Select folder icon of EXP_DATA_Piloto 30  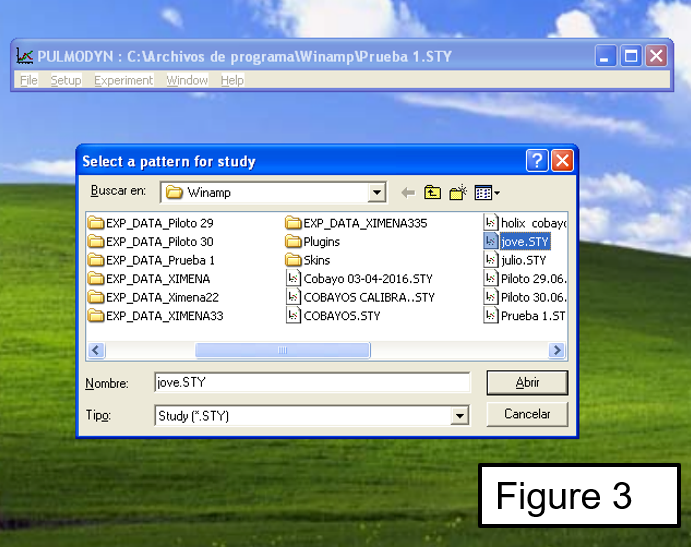click(x=96, y=242)
